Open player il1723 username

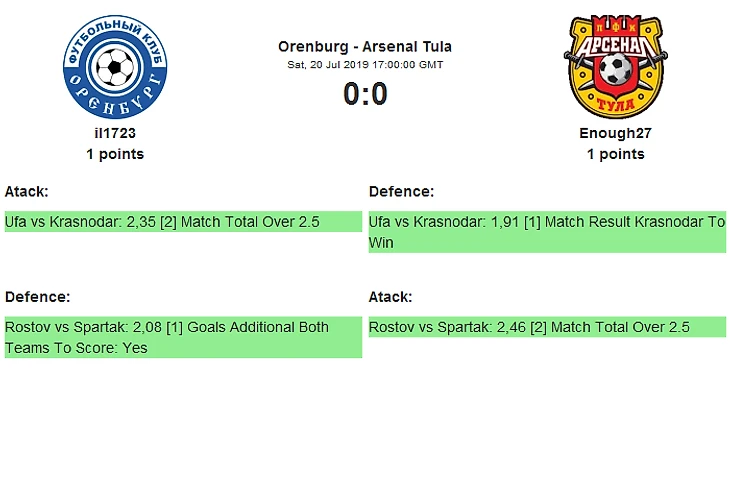[115, 134]
